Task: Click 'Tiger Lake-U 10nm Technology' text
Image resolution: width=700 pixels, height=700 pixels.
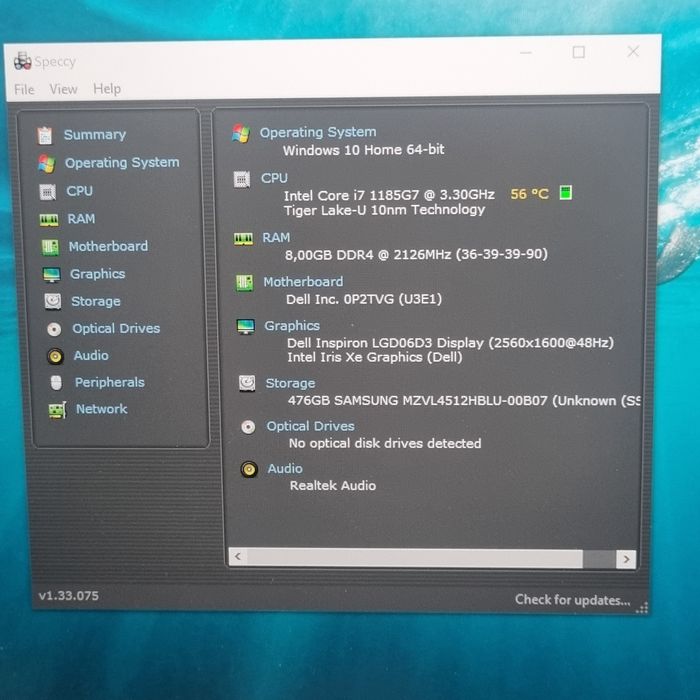Action: pos(384,210)
